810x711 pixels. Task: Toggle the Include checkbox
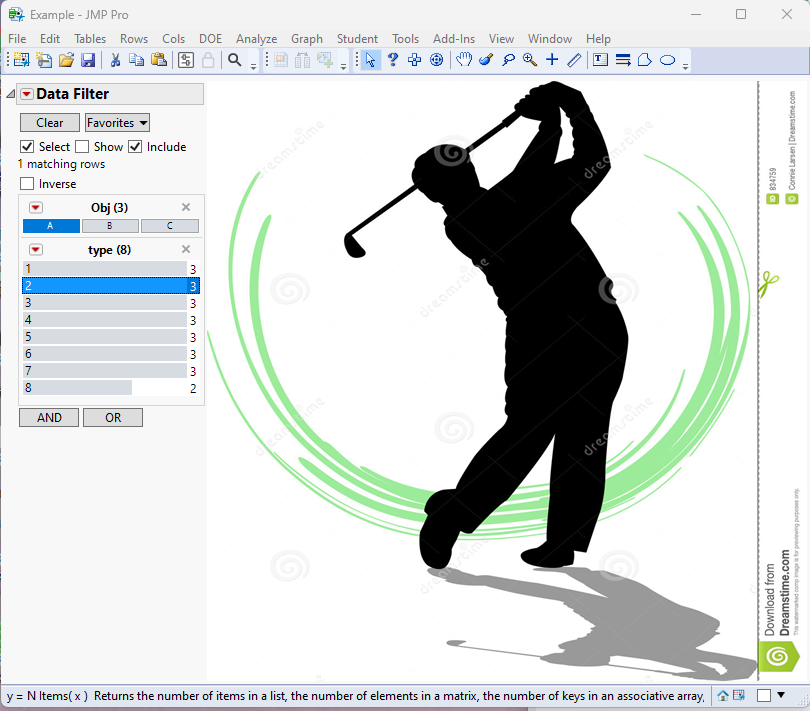tap(135, 147)
